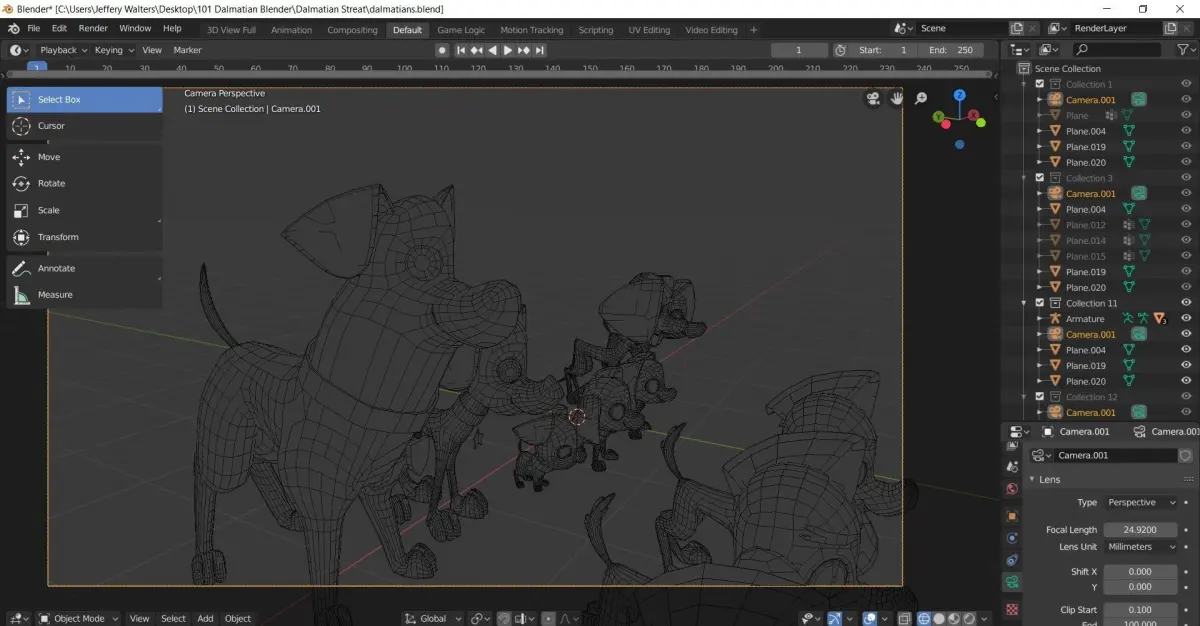1200x626 pixels.
Task: Toggle X-ray display in viewport header
Action: (x=904, y=618)
